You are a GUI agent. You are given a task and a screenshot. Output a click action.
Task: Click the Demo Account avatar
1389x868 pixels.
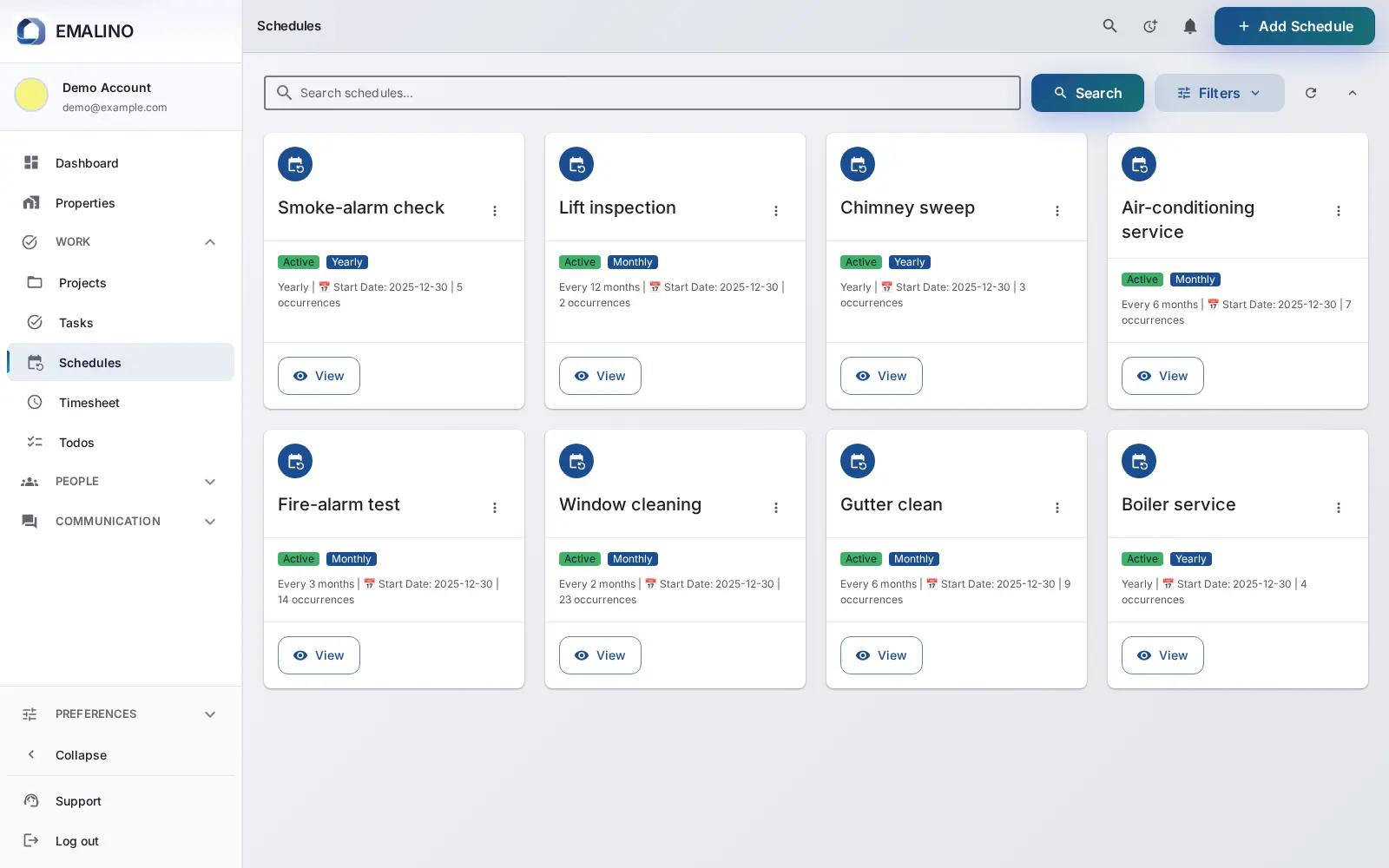[x=31, y=95]
